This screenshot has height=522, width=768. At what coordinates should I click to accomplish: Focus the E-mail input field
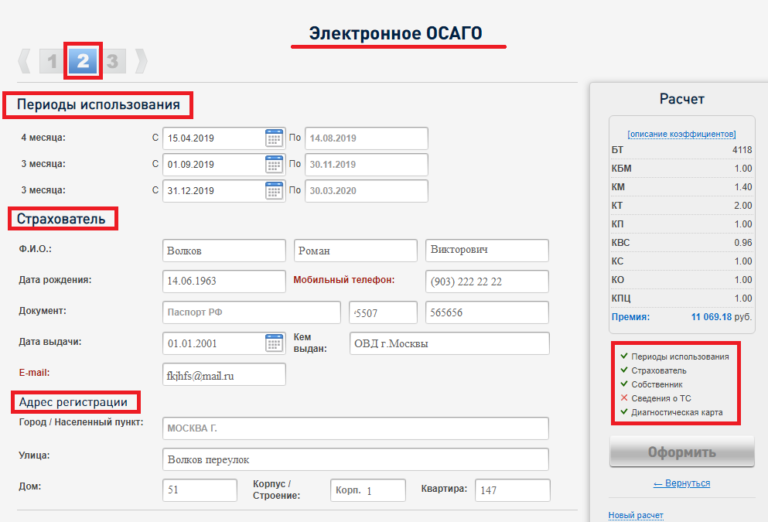[x=224, y=374]
